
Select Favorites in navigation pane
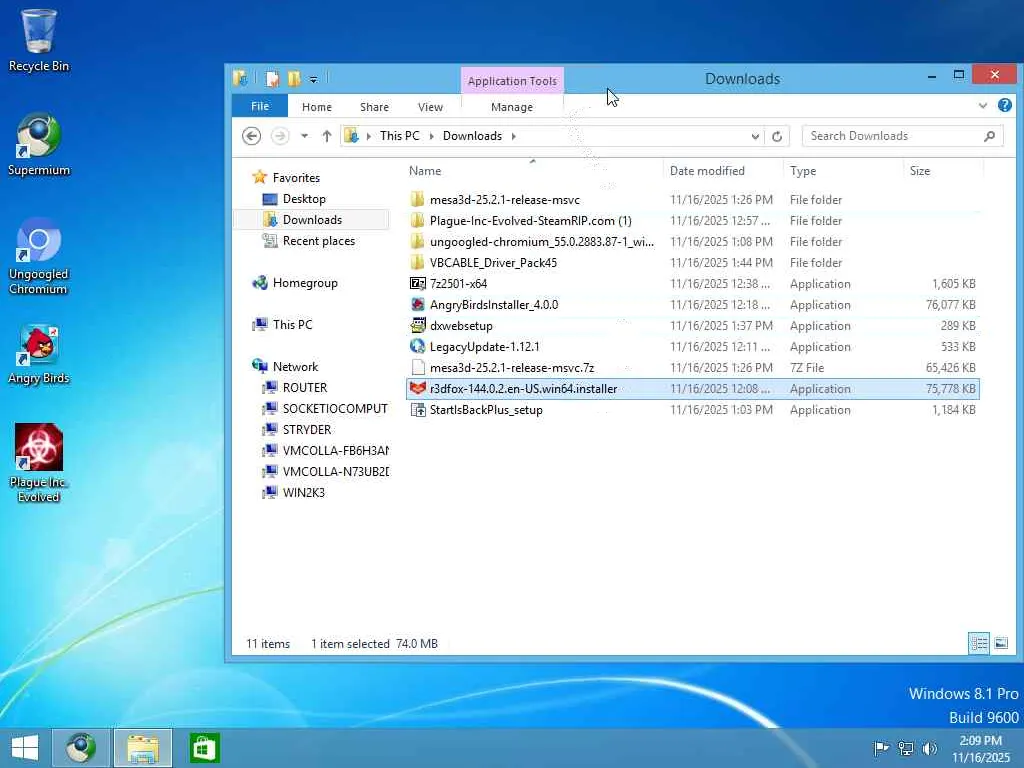click(x=296, y=178)
